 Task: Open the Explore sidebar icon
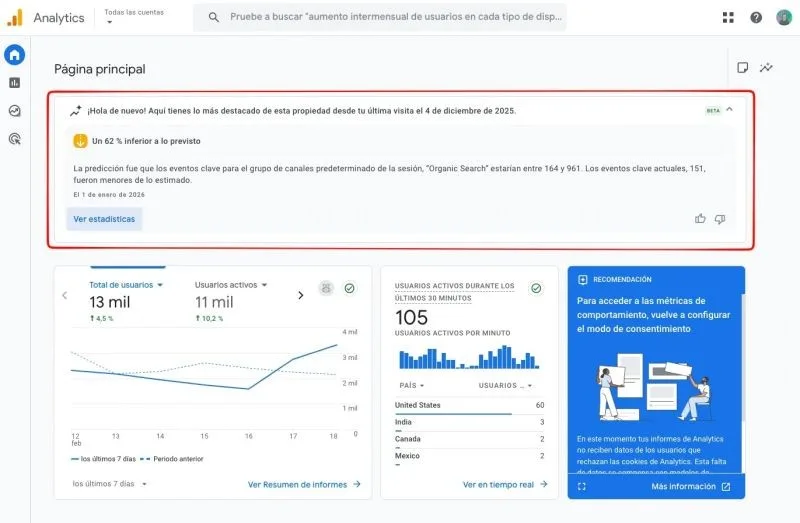point(15,111)
